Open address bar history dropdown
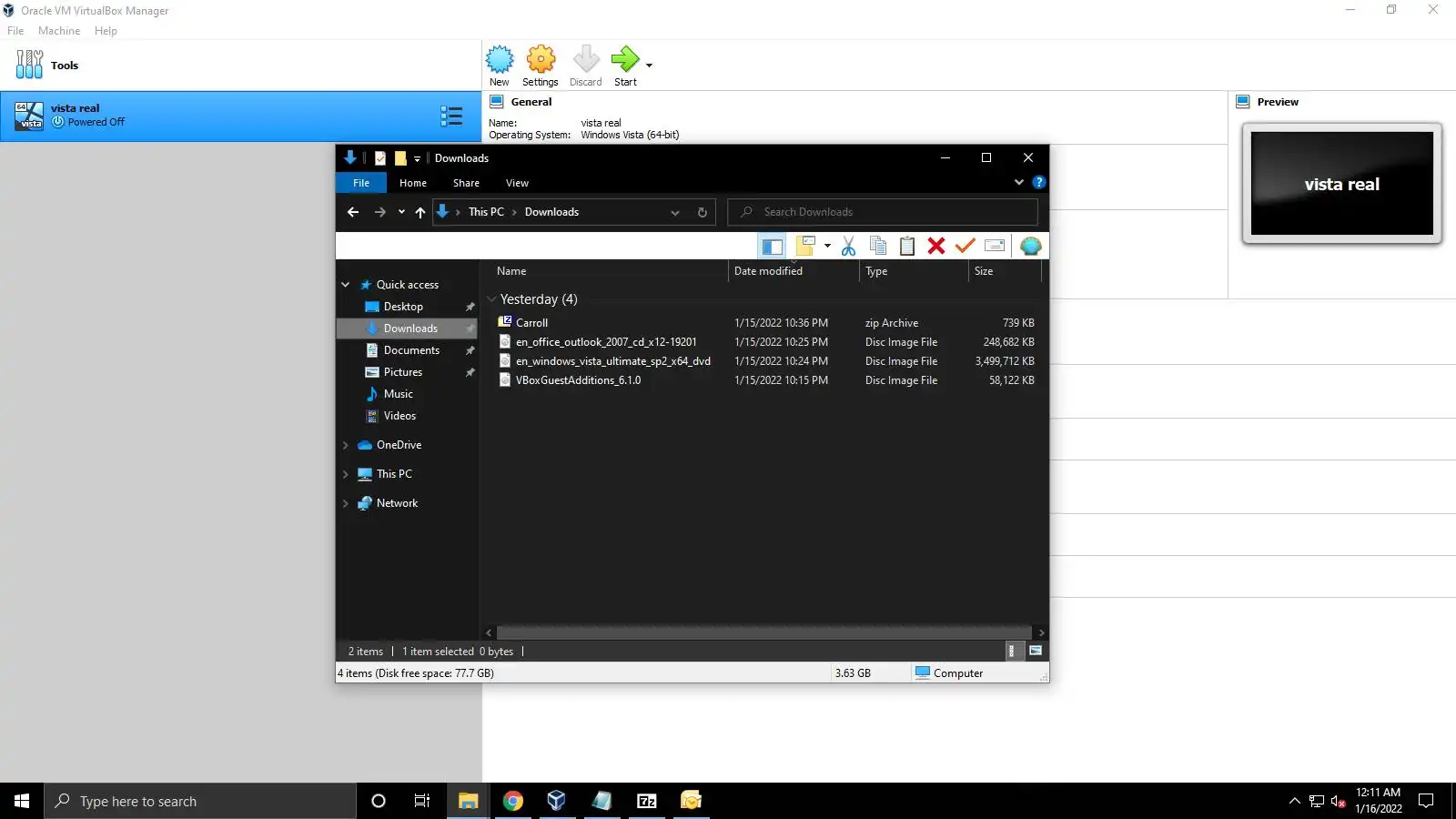The image size is (1456, 819). click(x=675, y=212)
